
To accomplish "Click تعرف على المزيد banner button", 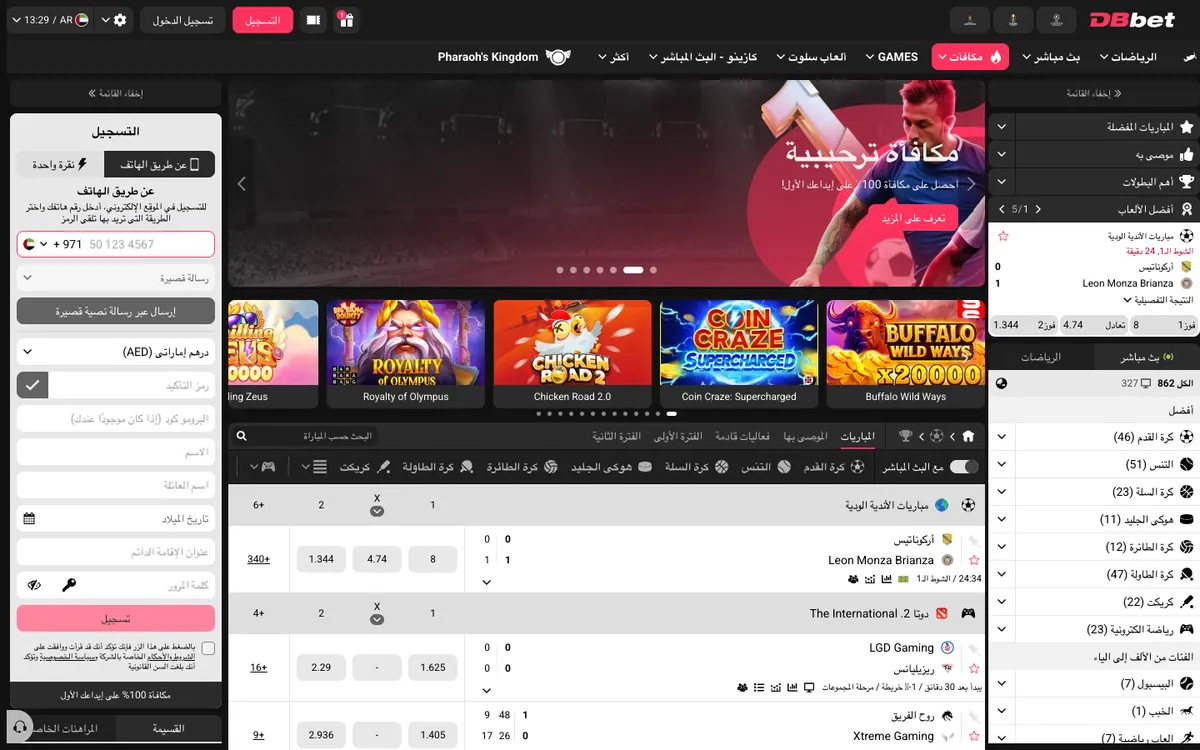I will pyautogui.click(x=913, y=218).
